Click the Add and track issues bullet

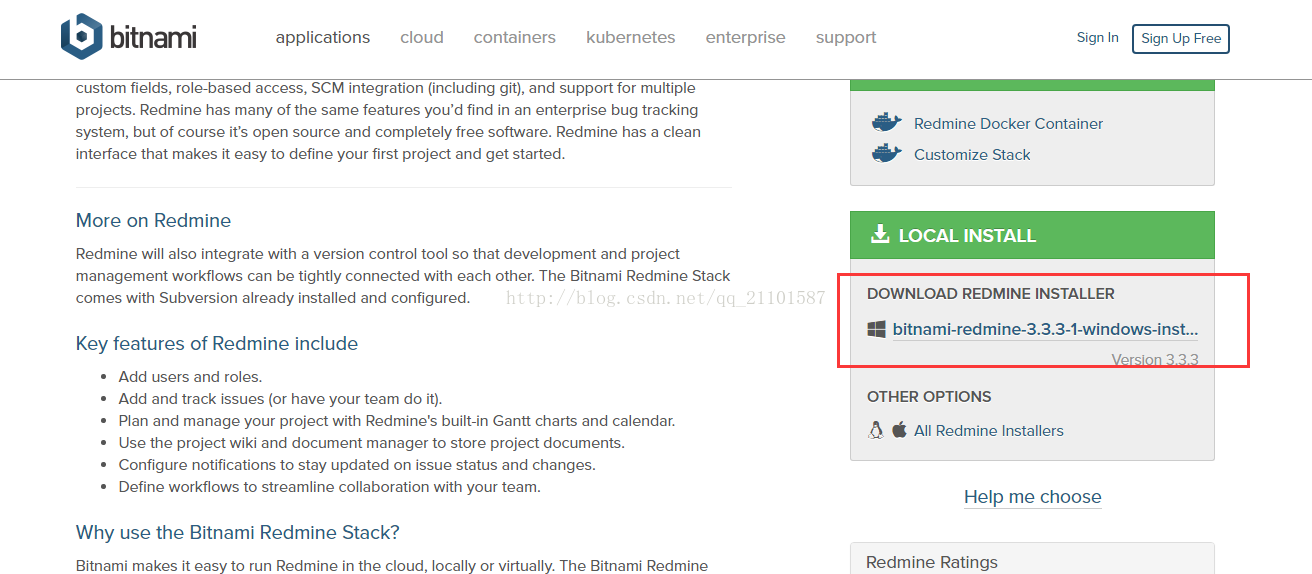[280, 399]
